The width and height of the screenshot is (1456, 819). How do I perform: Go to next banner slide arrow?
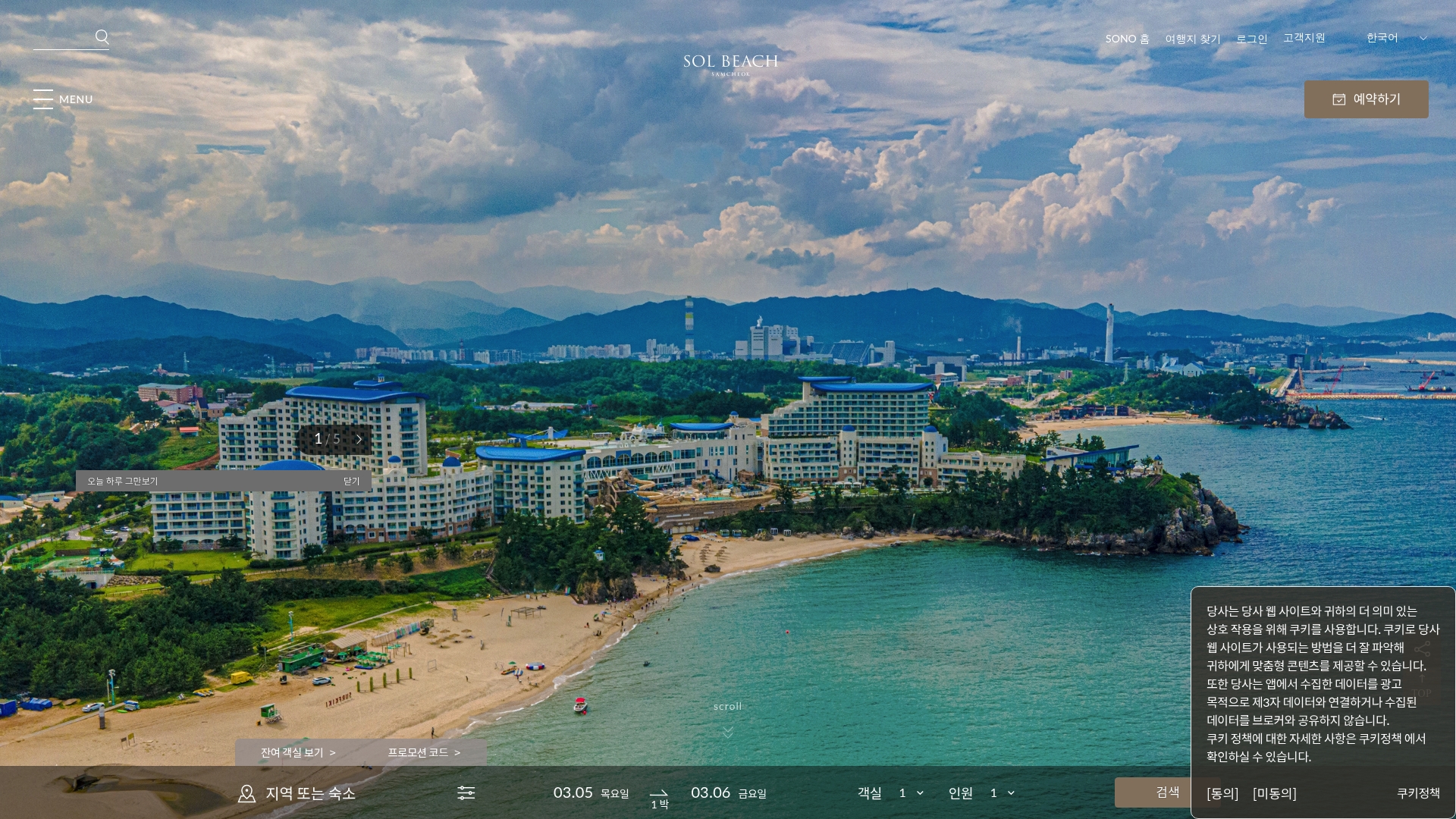pos(359,439)
